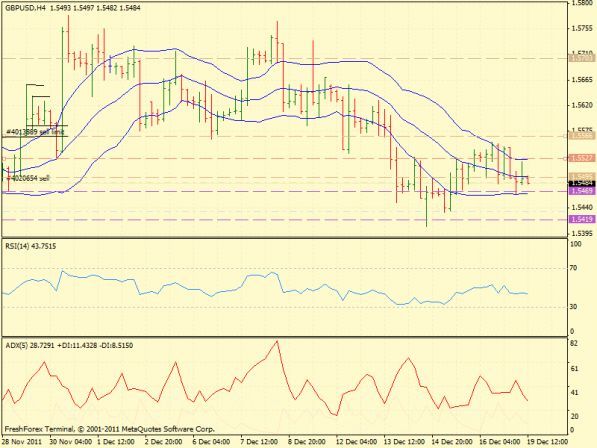Click the 1.5800 price axis label
The image size is (597, 448).
click(x=582, y=3)
